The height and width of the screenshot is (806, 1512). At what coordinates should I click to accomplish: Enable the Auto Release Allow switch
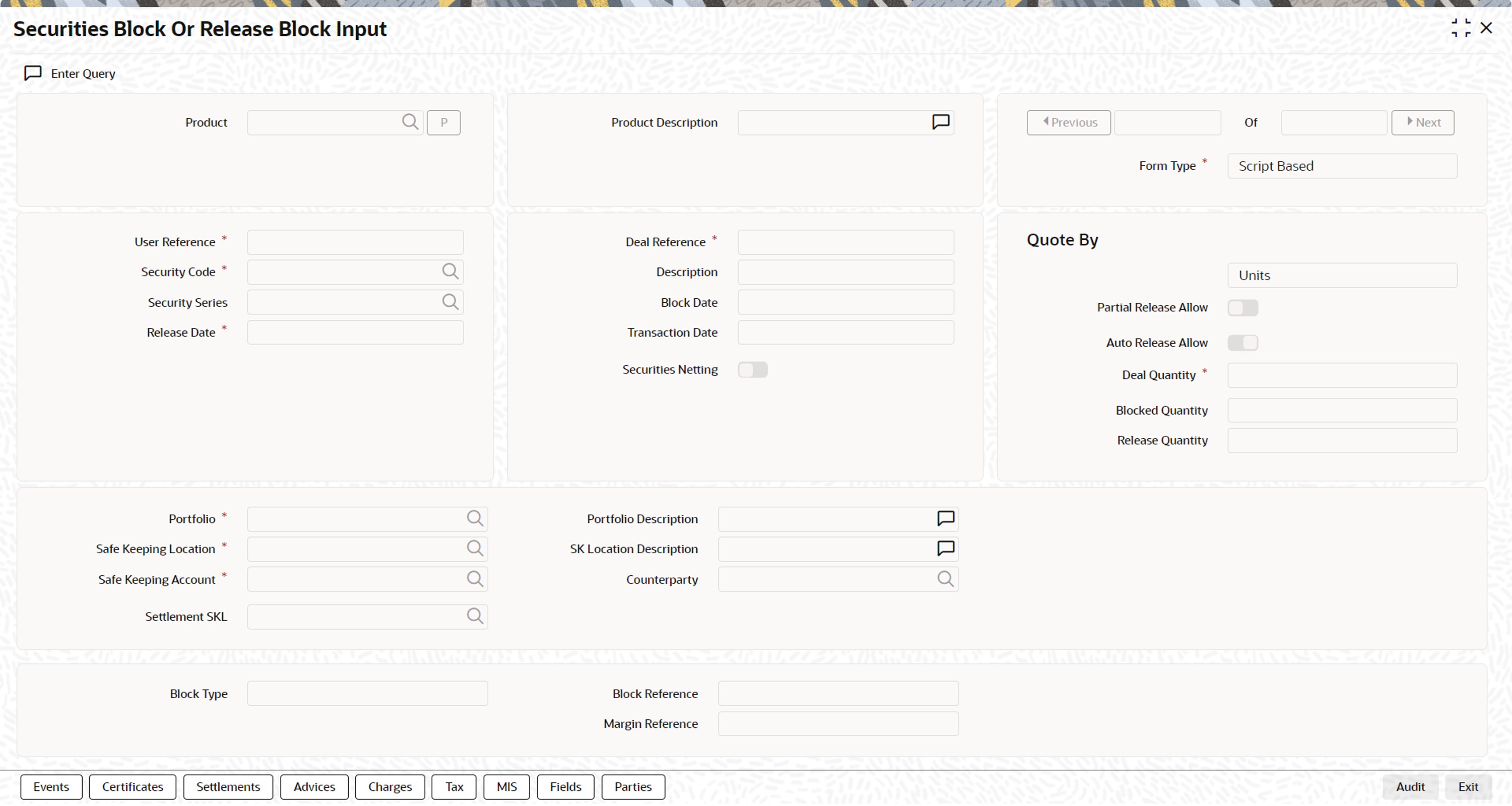(x=1242, y=343)
